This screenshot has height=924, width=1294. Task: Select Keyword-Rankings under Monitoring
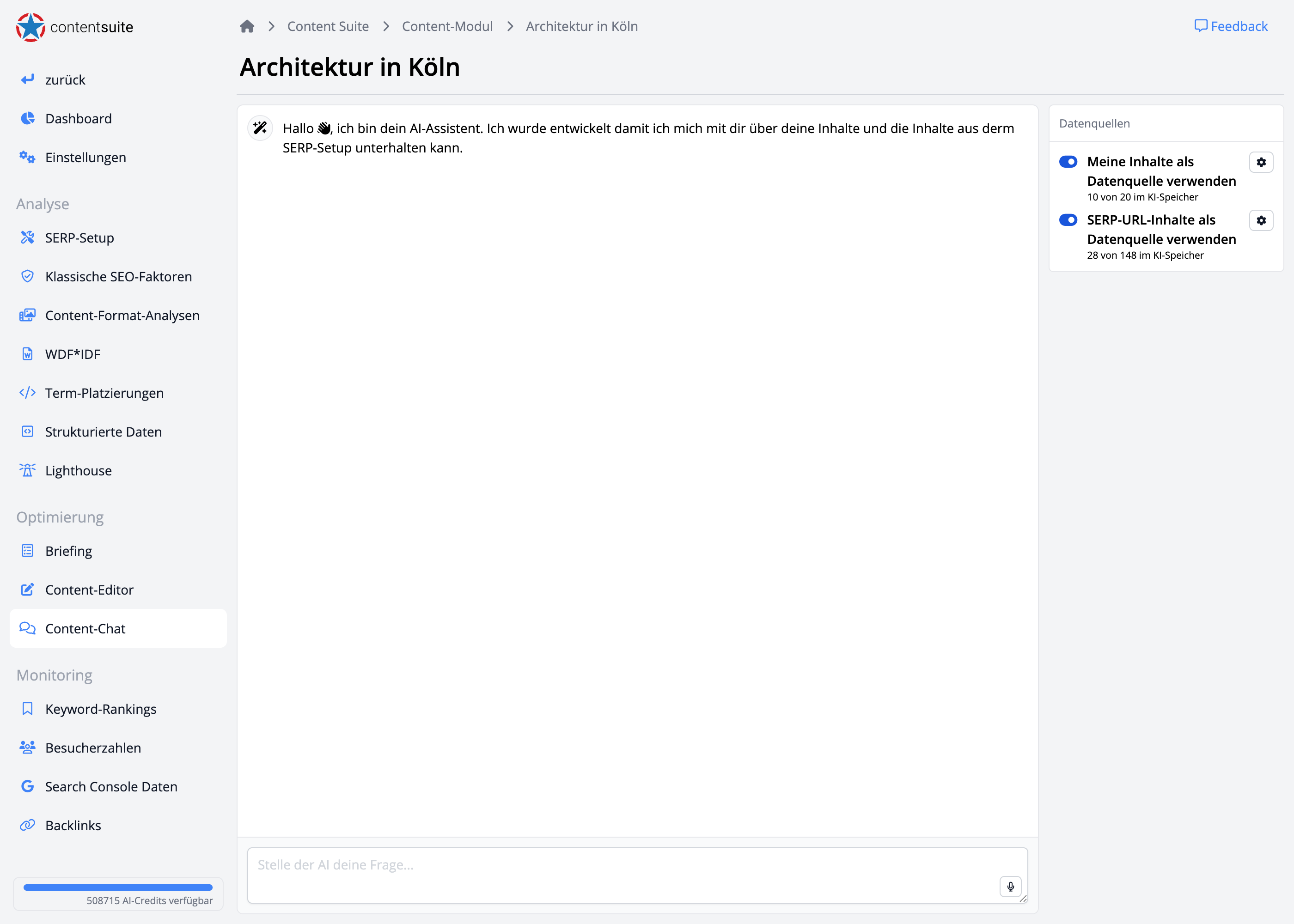coord(101,709)
